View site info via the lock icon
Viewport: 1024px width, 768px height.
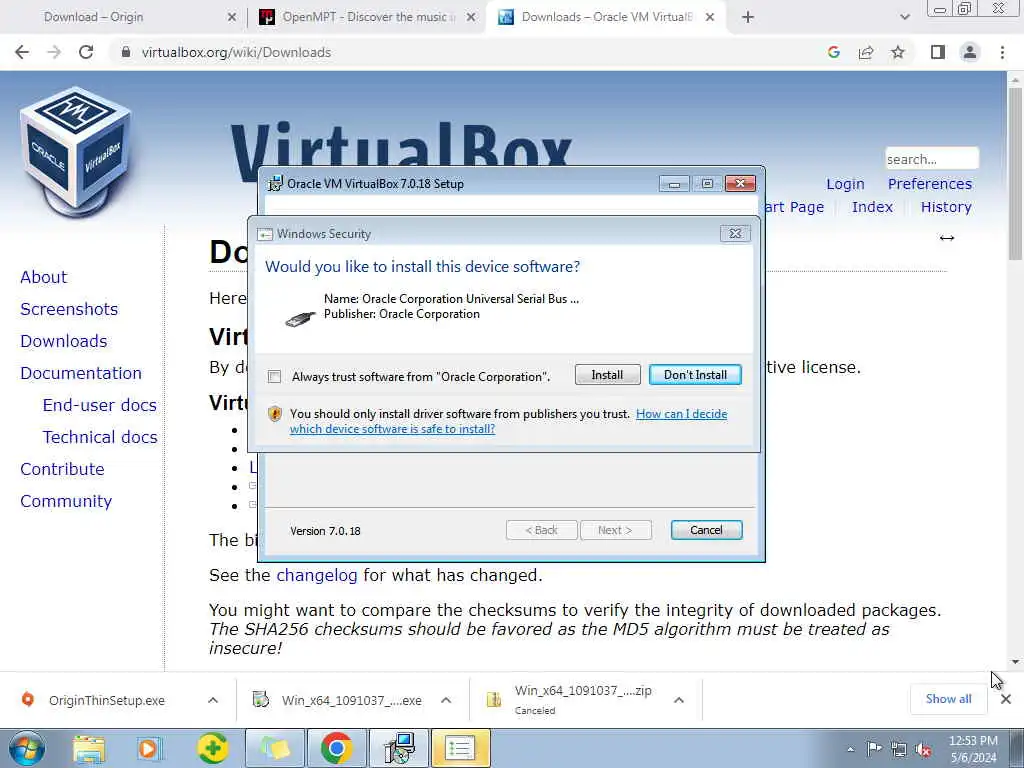pyautogui.click(x=126, y=52)
